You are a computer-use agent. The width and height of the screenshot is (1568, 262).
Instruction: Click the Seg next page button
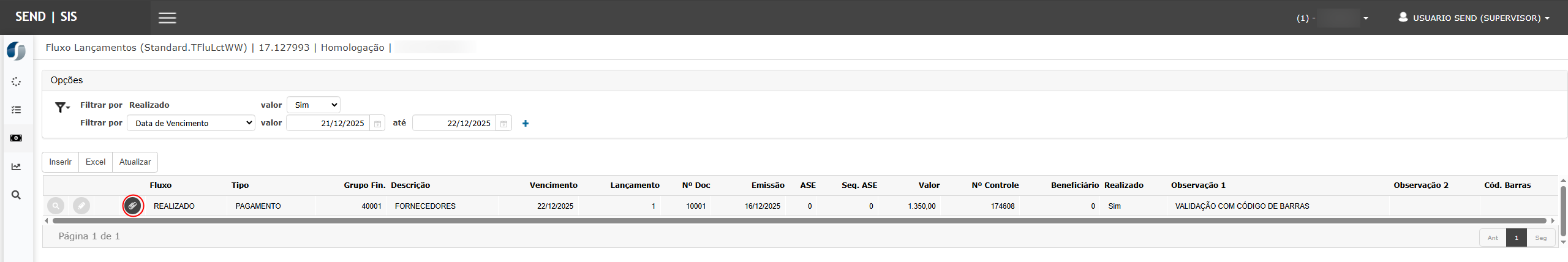coord(1540,238)
